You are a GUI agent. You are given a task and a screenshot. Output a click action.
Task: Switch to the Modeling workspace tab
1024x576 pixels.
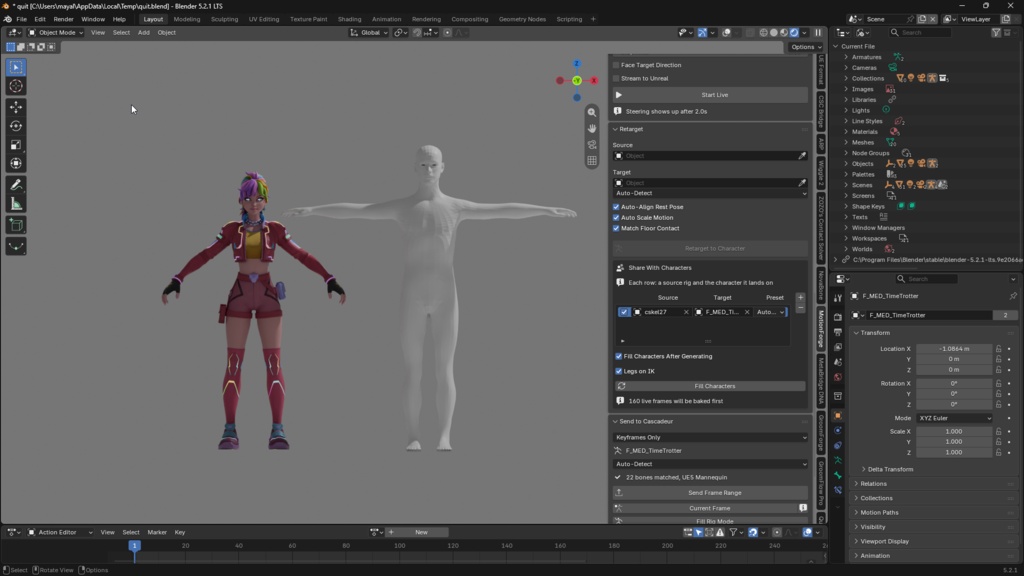(187, 19)
